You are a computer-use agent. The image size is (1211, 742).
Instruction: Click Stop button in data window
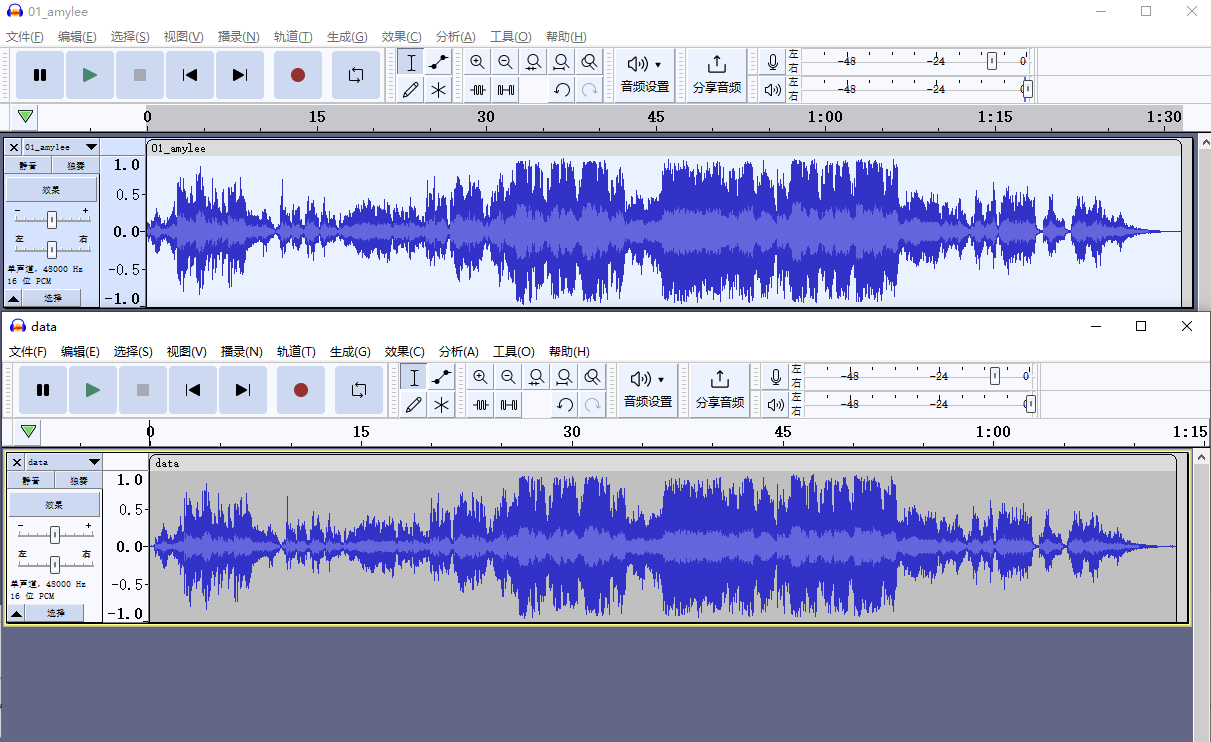[143, 390]
